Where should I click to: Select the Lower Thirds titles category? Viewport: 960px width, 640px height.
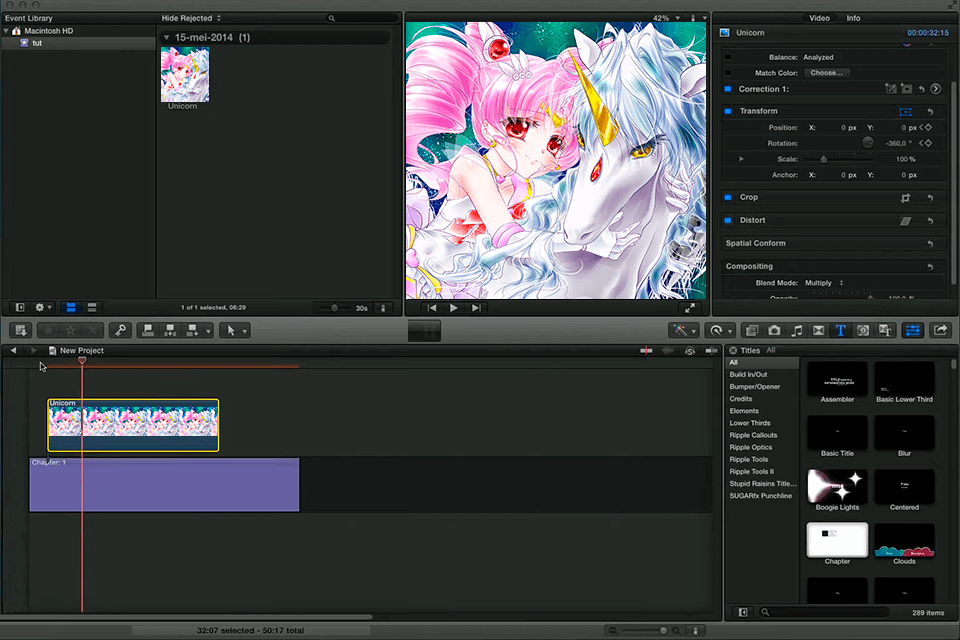[x=750, y=422]
